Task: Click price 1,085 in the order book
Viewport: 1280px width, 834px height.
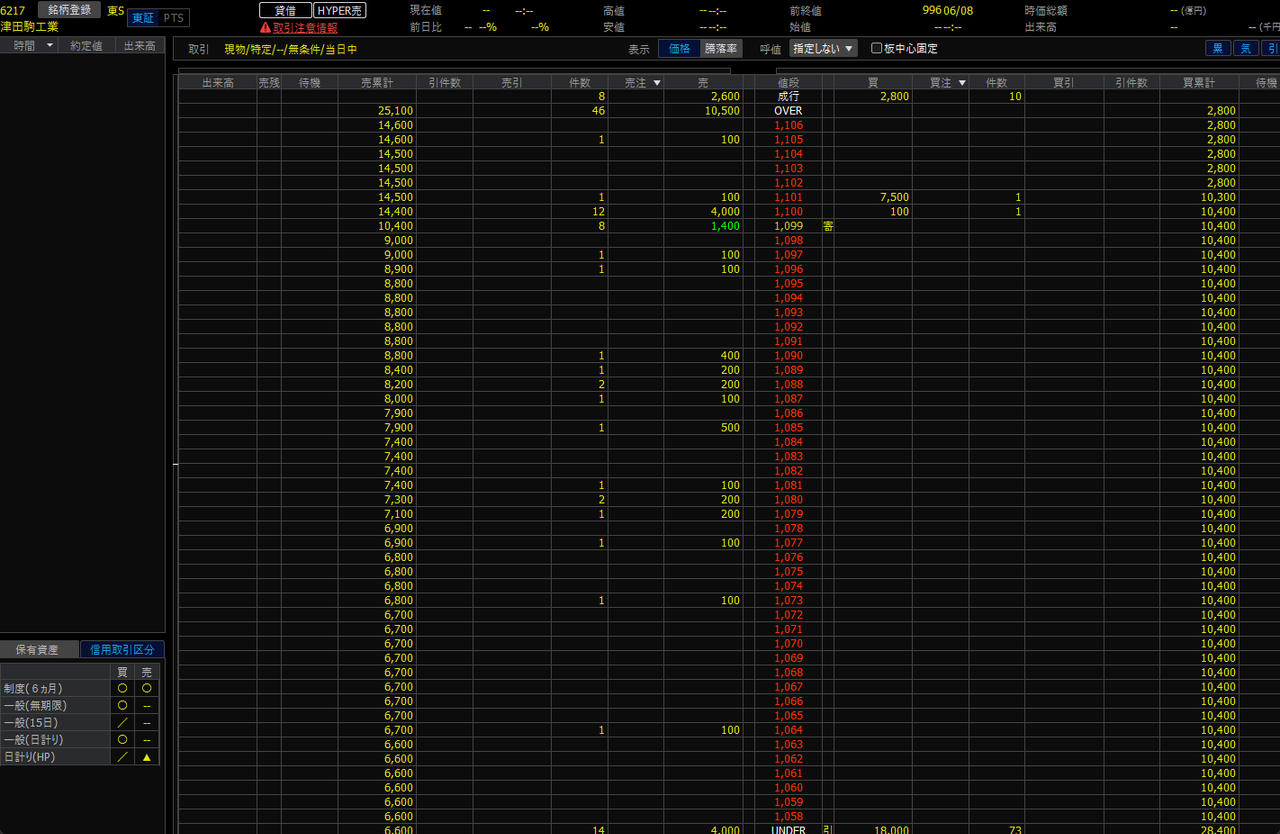Action: coord(788,428)
